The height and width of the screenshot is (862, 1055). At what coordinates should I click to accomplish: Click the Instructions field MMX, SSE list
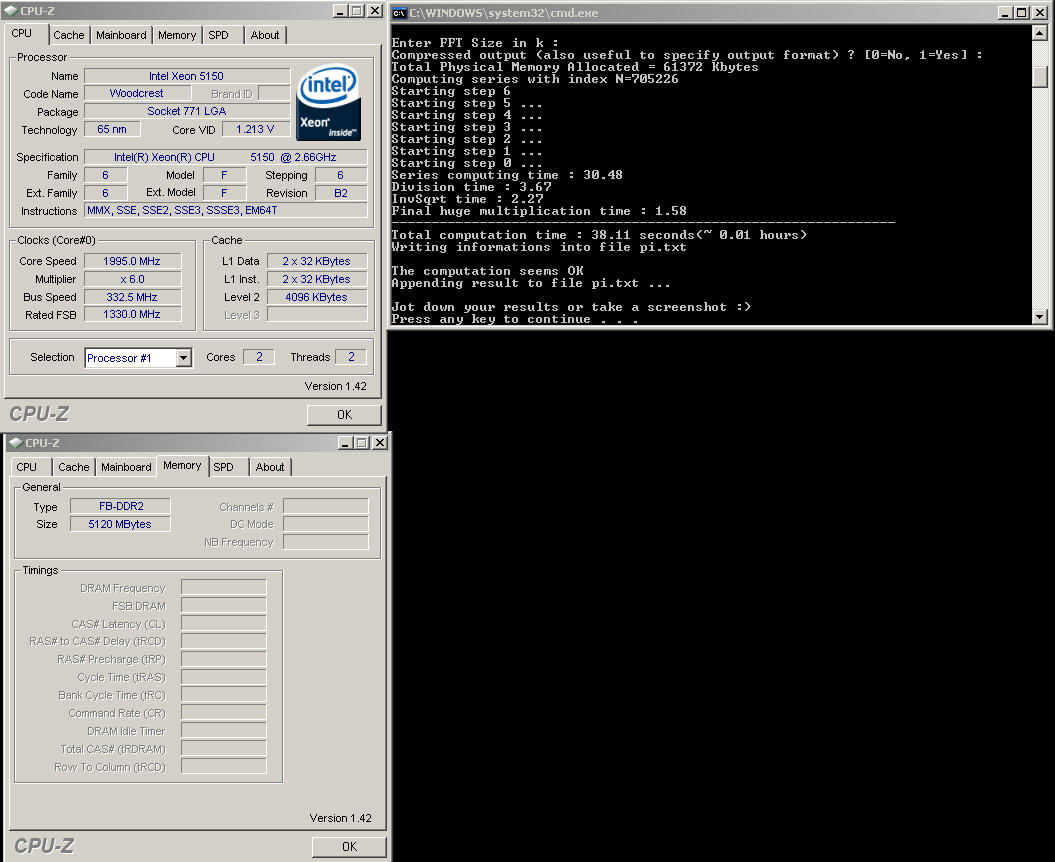225,211
